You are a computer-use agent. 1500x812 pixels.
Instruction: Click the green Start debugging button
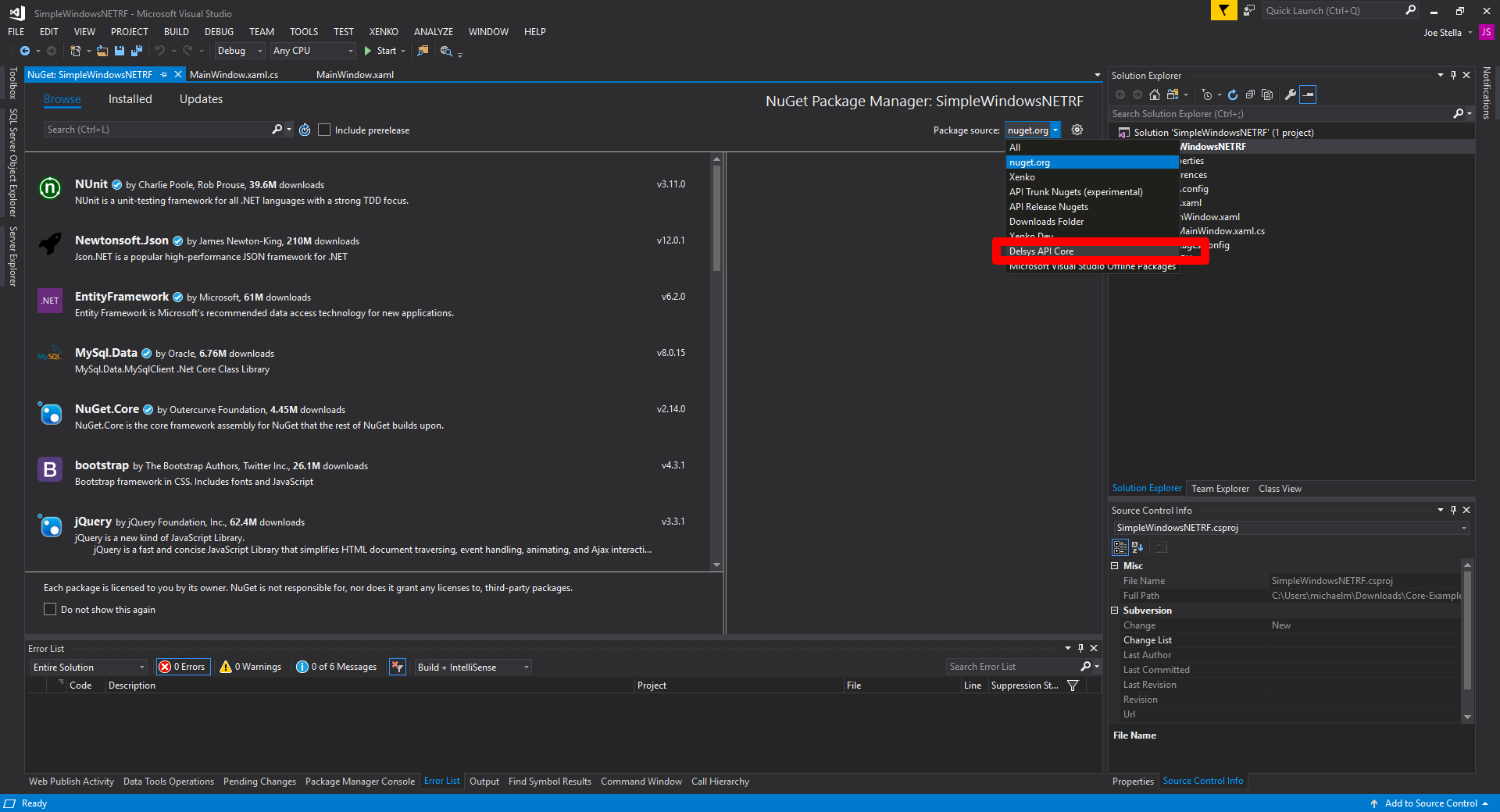380,51
